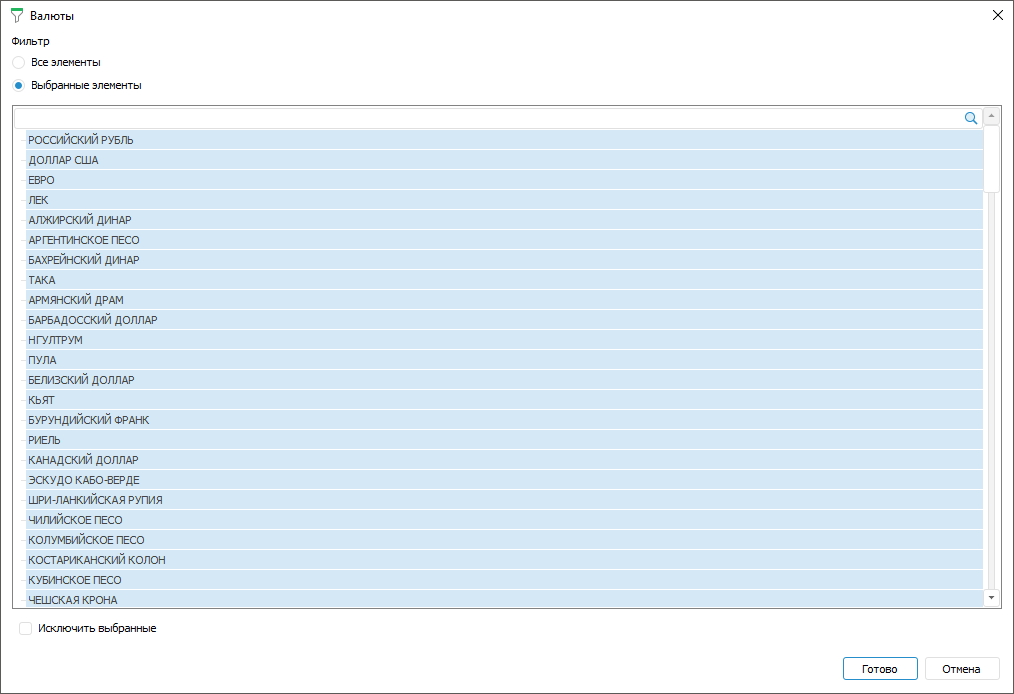Click the green filter icon in title
The height and width of the screenshot is (694, 1014).
tap(16, 16)
